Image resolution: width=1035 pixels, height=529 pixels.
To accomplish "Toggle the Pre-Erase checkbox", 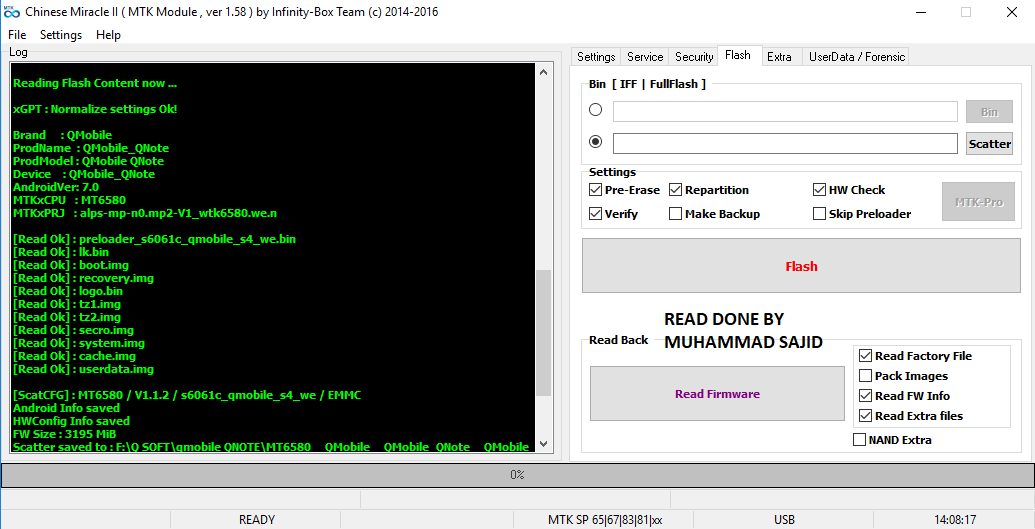I will (595, 190).
